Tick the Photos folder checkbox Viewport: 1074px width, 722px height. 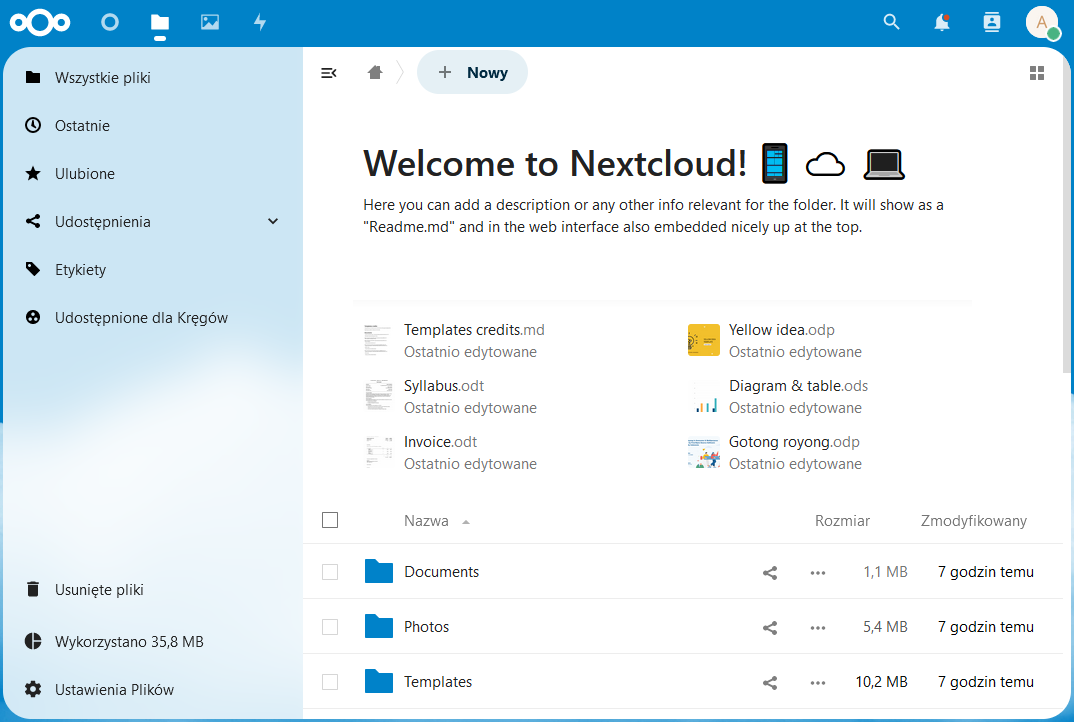click(330, 627)
